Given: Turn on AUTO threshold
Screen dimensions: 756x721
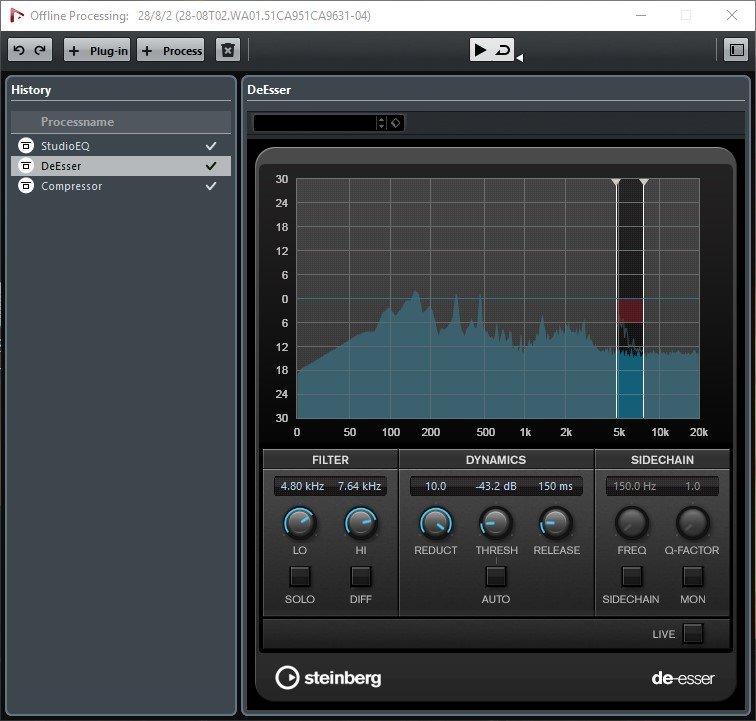Looking at the screenshot, I should click(x=496, y=576).
